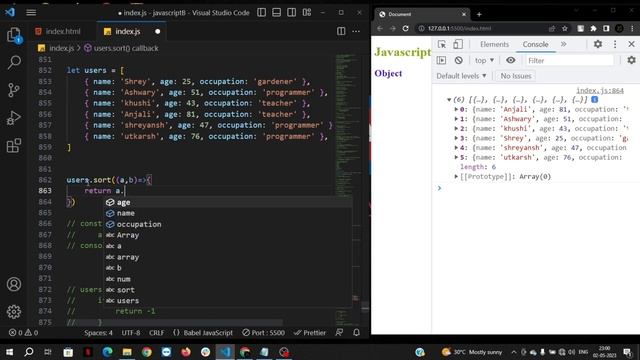Choose 'occupation' from the suggestion list
This screenshot has height=360, width=640.
coord(228,224)
